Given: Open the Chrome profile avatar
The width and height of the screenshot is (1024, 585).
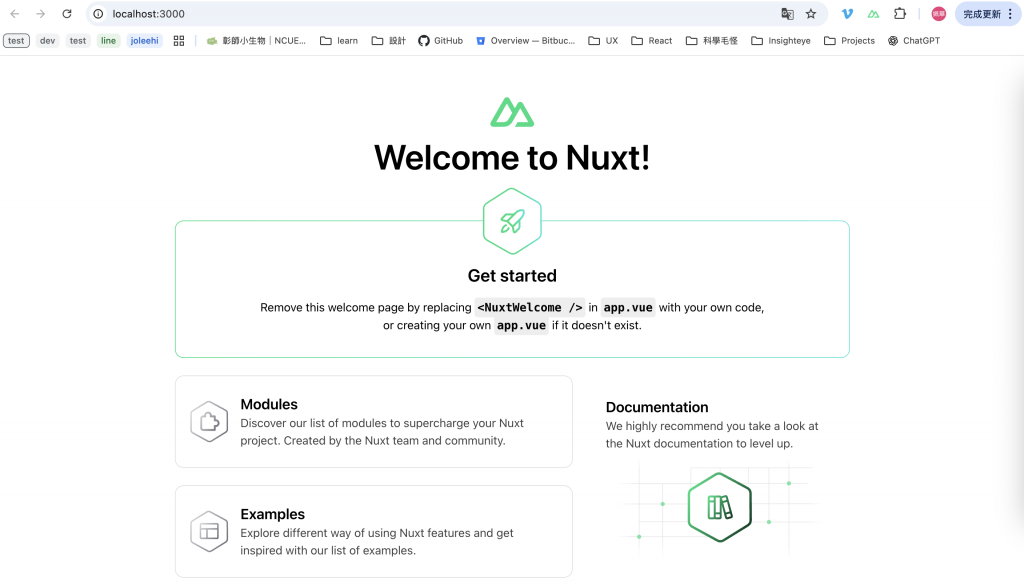Looking at the screenshot, I should [x=938, y=14].
